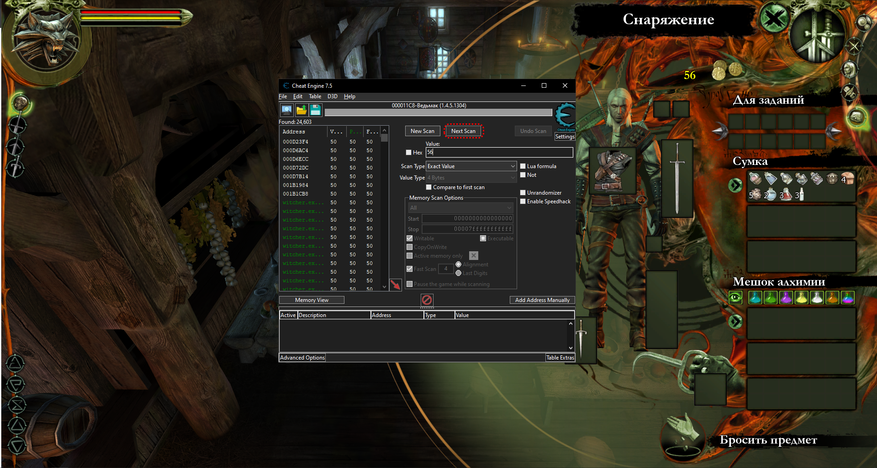The height and width of the screenshot is (468, 877).
Task: Click the Cheat Engine logo icon
Action: [x=564, y=117]
